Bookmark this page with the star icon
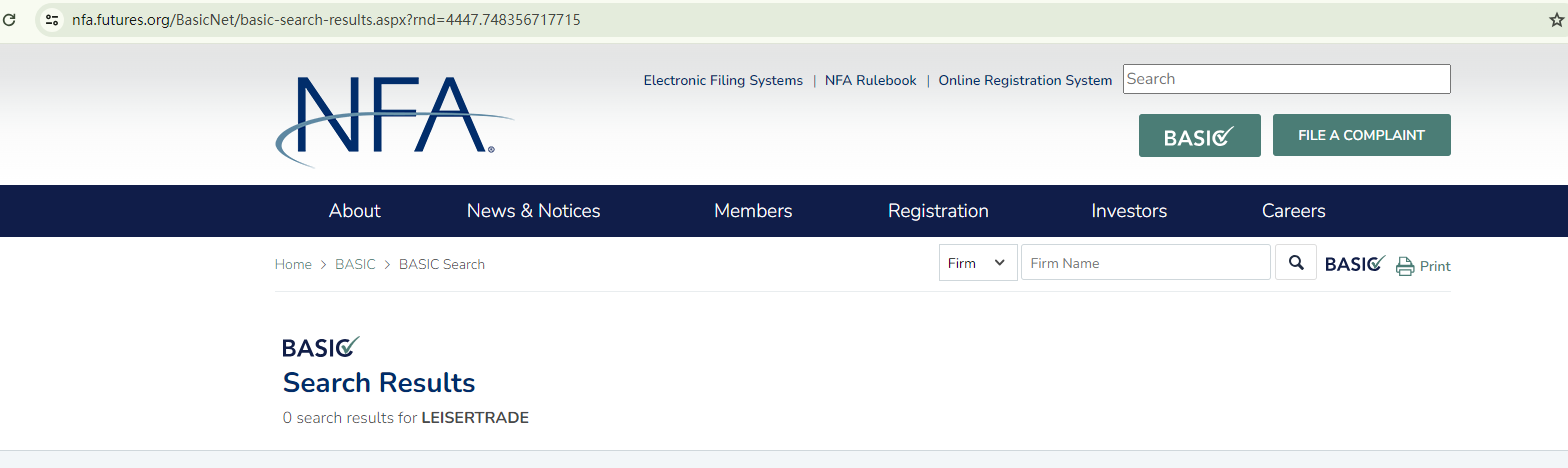1568x468 pixels. [x=1555, y=20]
